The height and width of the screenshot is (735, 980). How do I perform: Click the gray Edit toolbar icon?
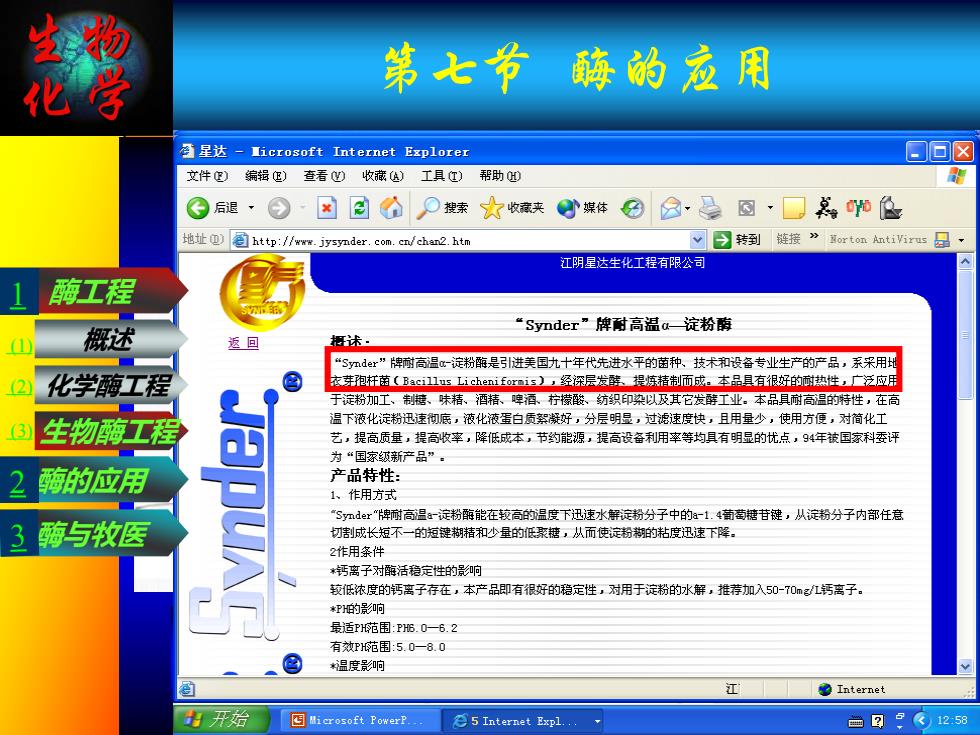[x=746, y=208]
